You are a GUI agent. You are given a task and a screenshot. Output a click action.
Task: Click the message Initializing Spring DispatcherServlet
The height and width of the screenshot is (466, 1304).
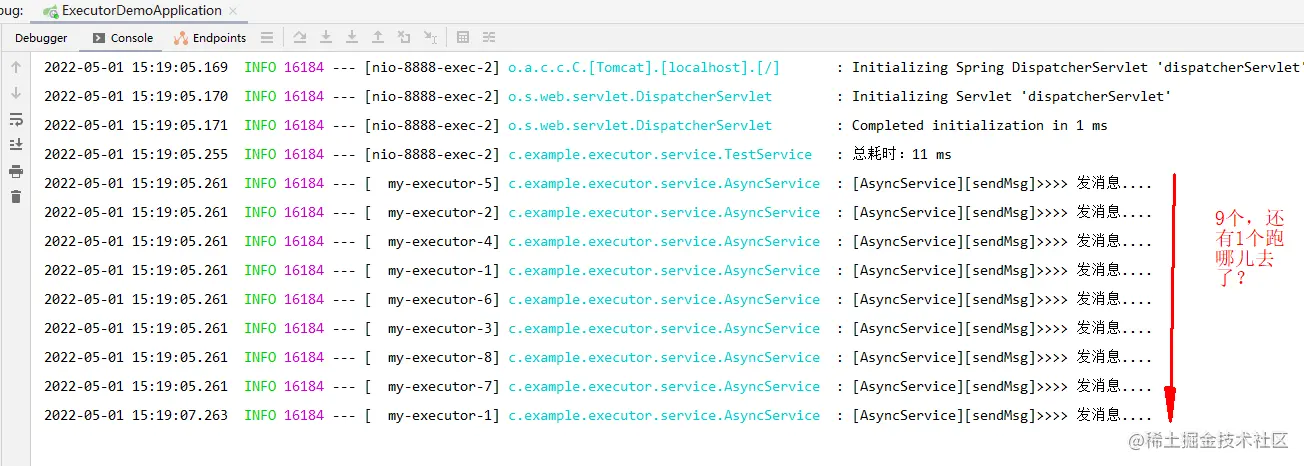[x=1078, y=68]
